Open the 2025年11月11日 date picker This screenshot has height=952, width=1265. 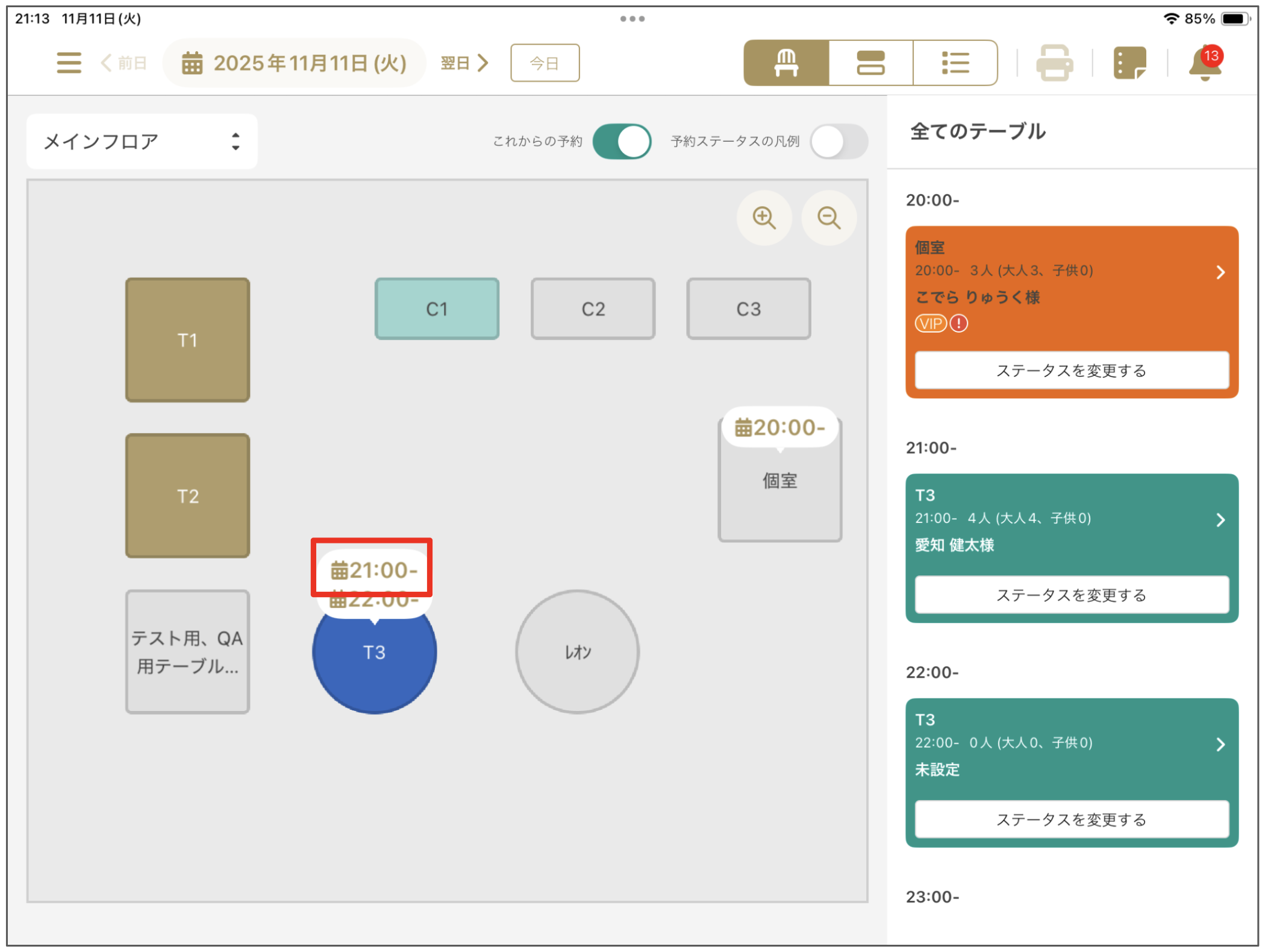295,63
